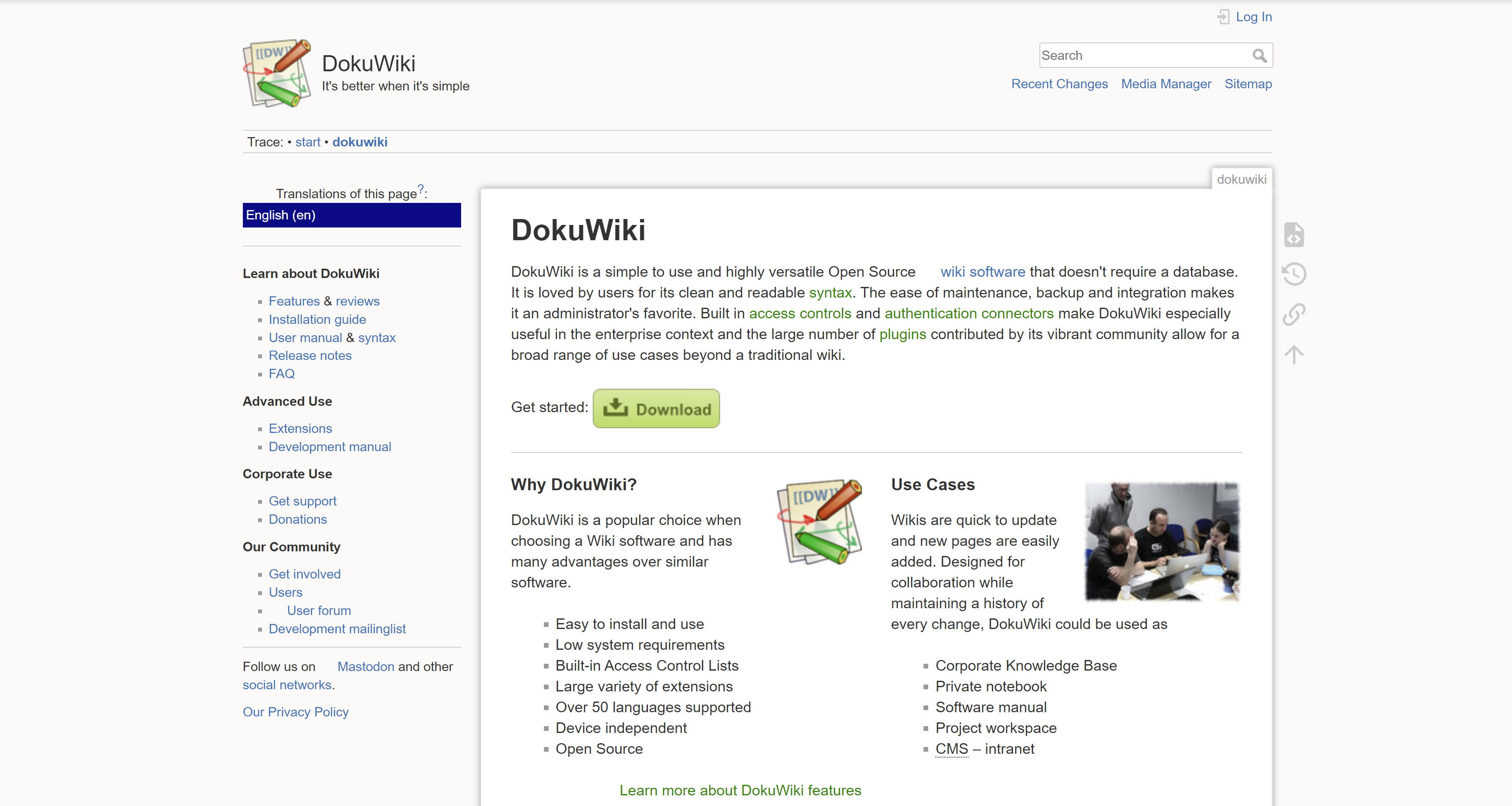Go to start in the trace breadcrumb
The width and height of the screenshot is (1512, 806).
[x=307, y=142]
